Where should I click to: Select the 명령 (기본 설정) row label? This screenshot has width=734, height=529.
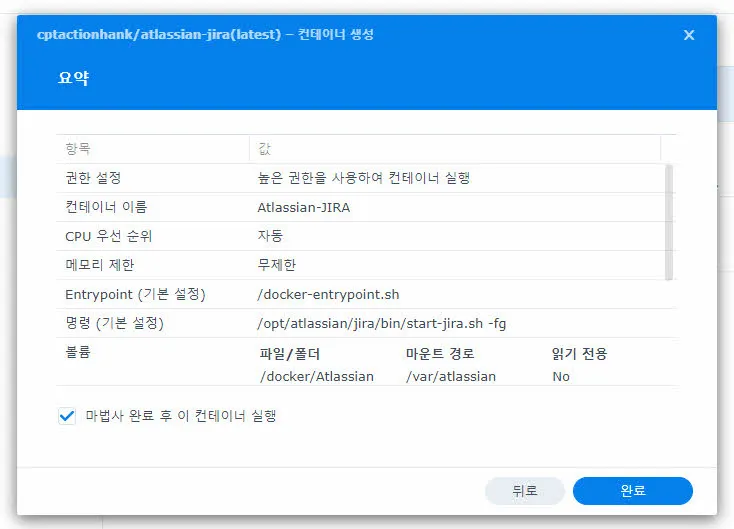pyautogui.click(x=114, y=323)
